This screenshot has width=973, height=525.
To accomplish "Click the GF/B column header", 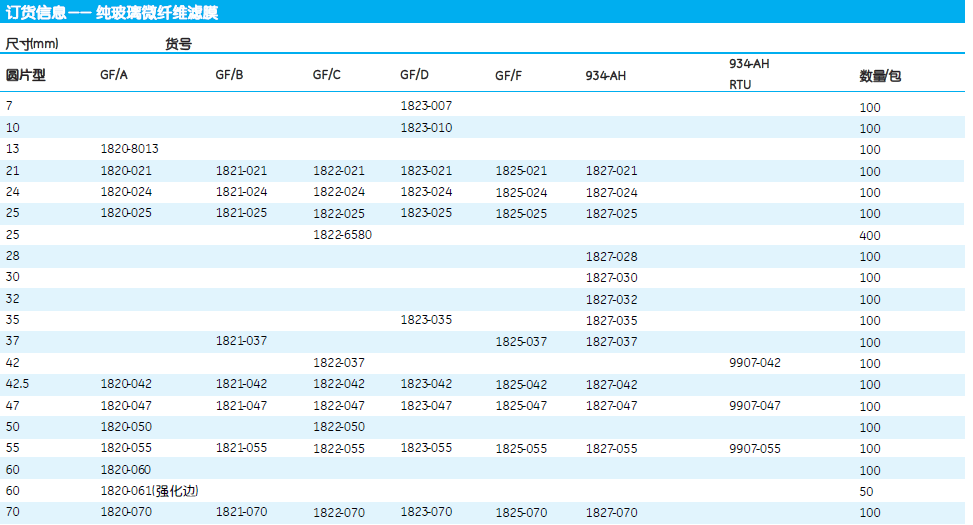I will click(230, 75).
